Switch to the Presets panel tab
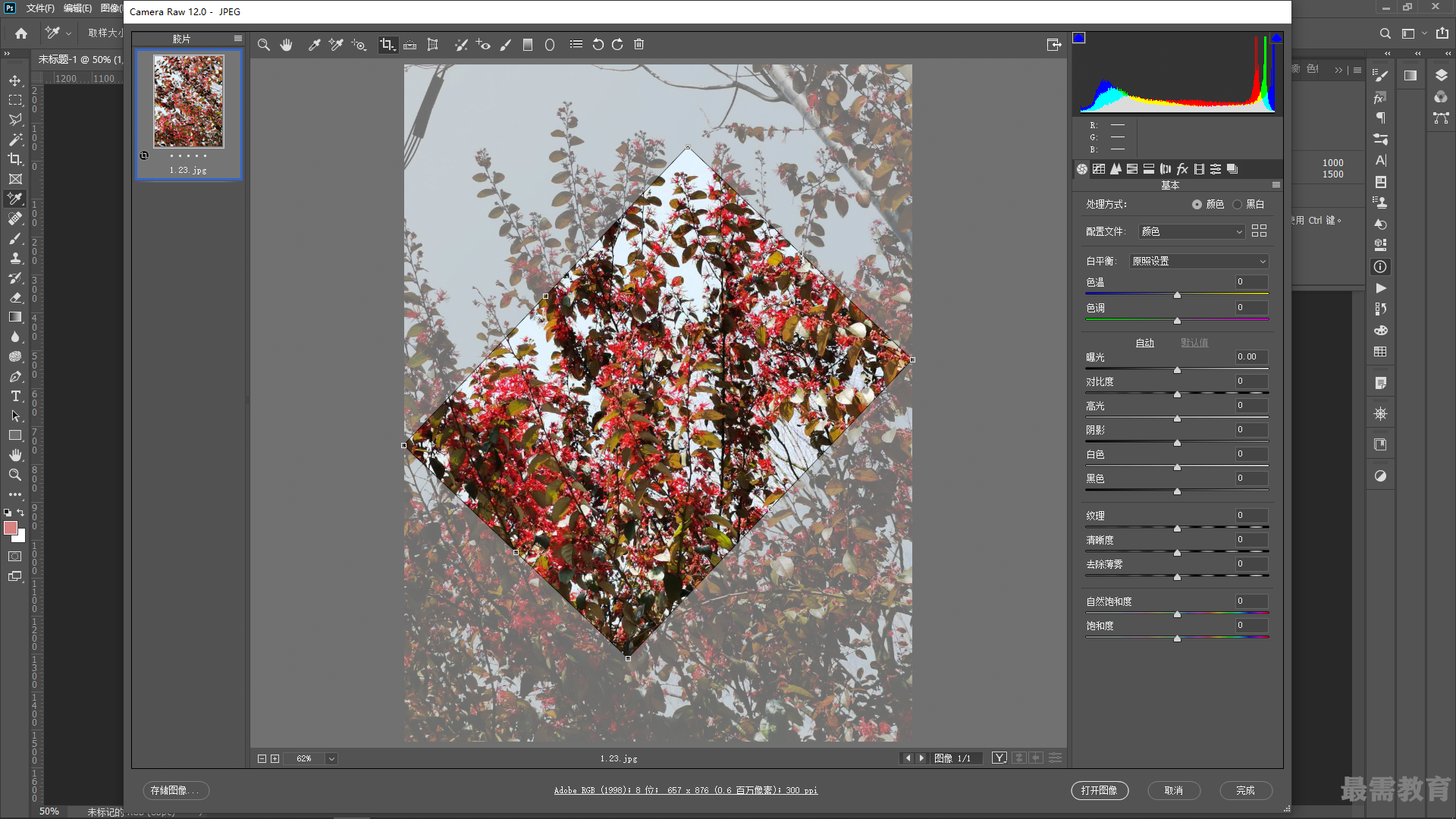This screenshot has height=819, width=1456. pos(1216,169)
